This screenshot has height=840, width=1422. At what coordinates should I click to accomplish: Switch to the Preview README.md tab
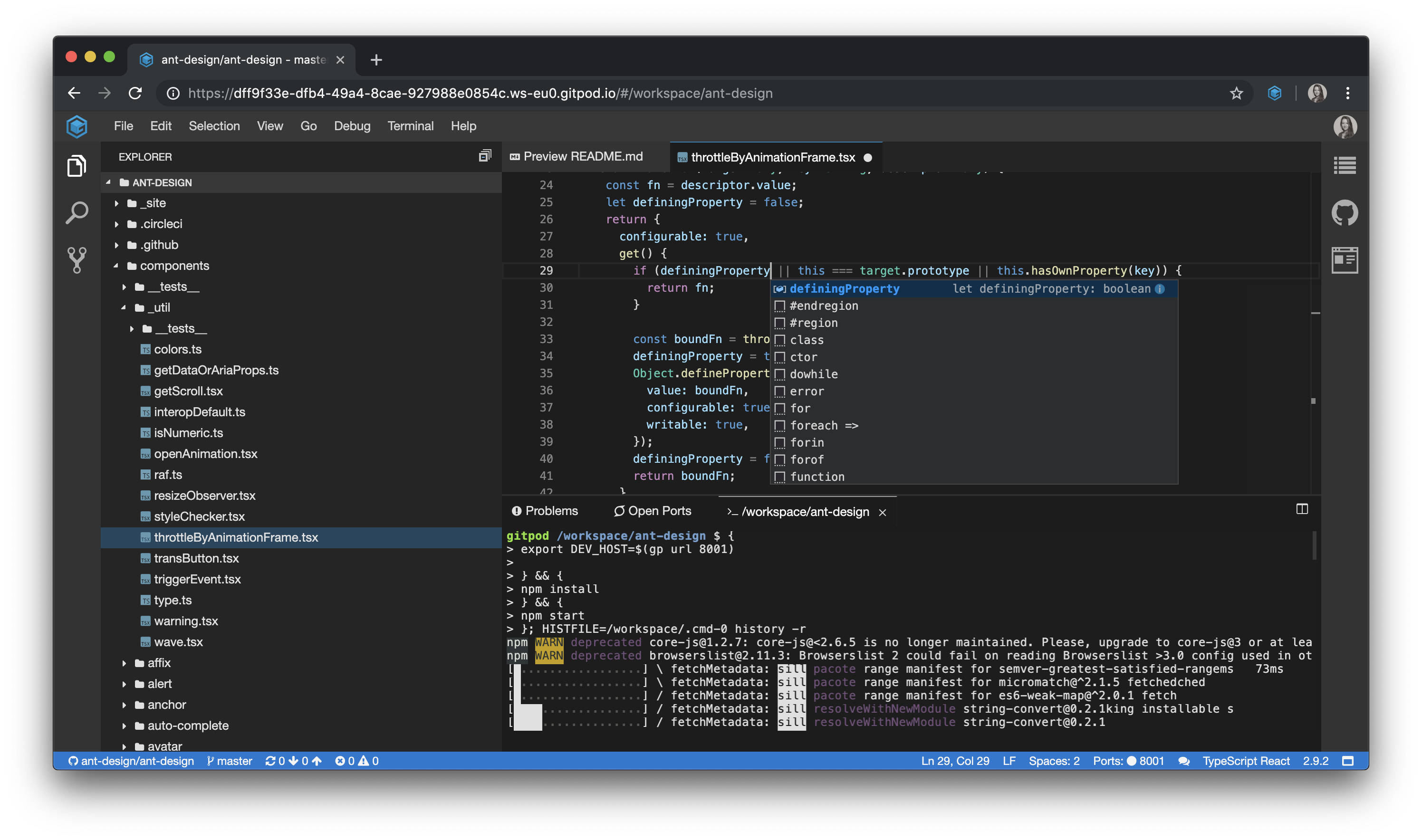click(x=583, y=156)
